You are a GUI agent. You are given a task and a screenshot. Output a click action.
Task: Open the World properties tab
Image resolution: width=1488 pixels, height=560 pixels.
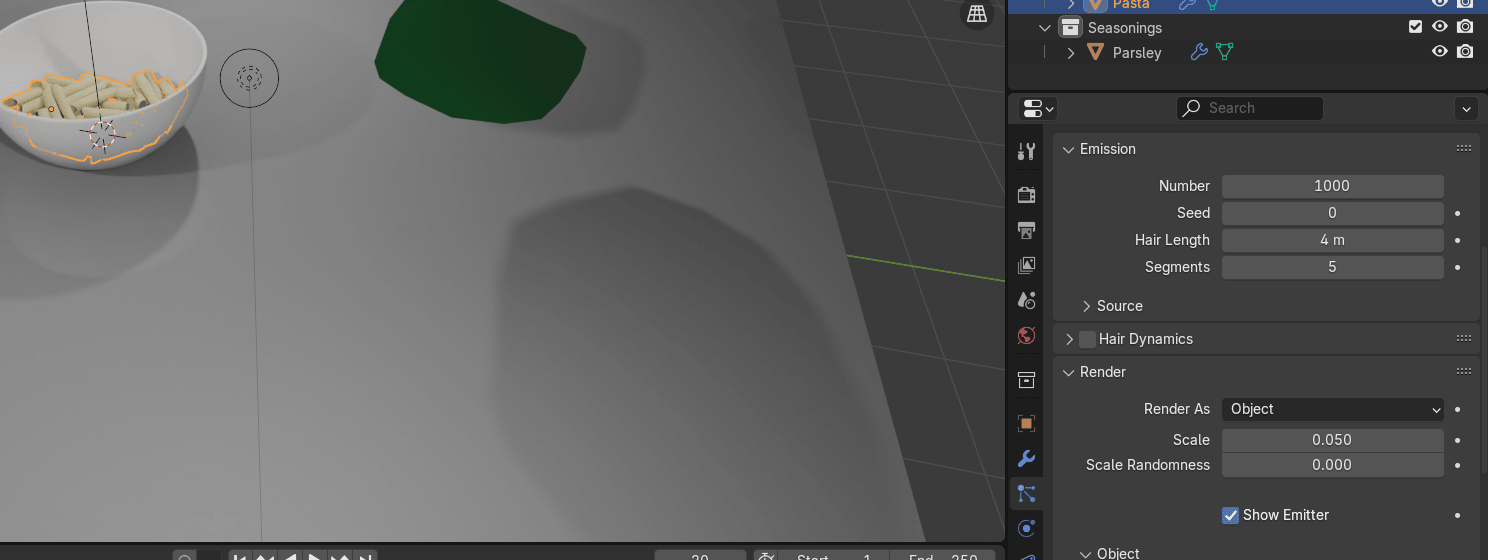pos(1026,336)
